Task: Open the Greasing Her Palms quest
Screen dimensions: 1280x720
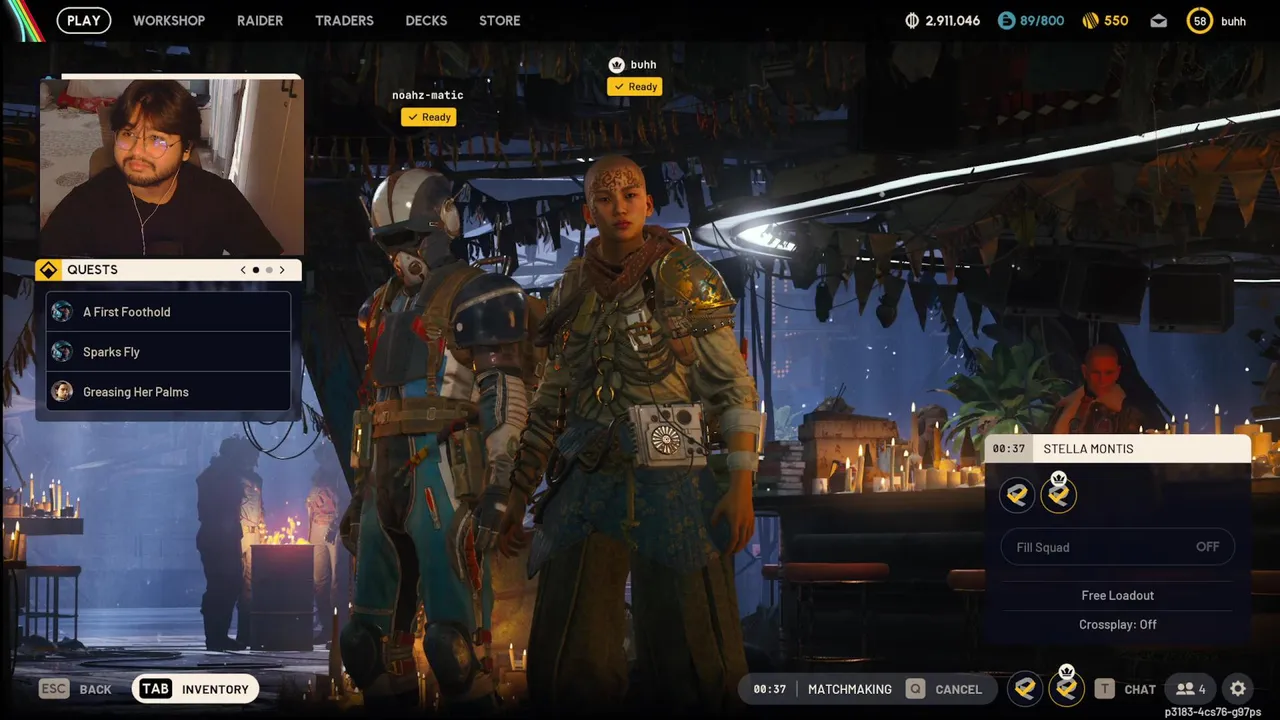Action: (168, 392)
